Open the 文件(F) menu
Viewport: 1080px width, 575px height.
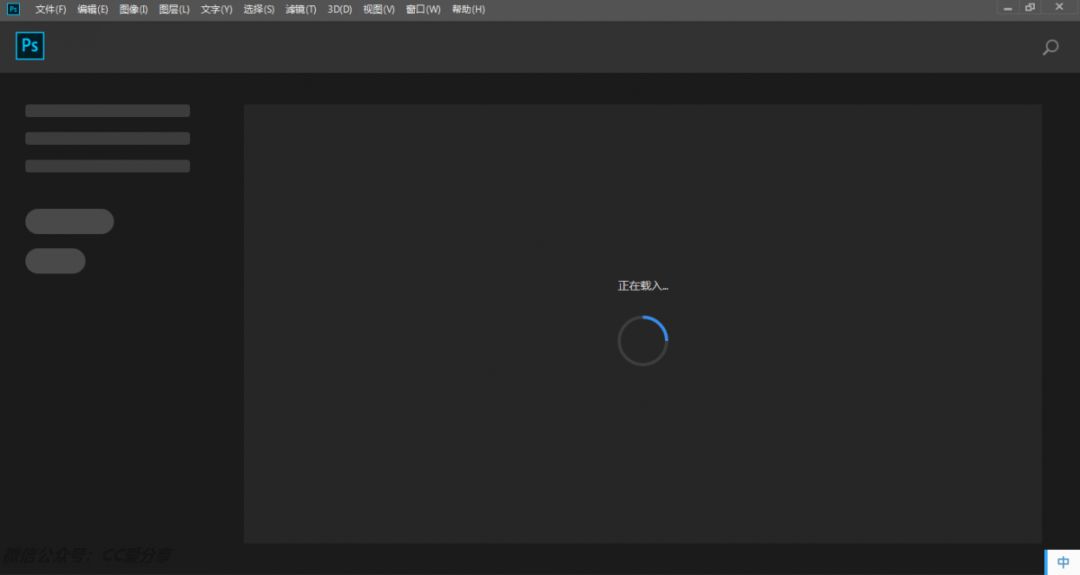click(50, 10)
